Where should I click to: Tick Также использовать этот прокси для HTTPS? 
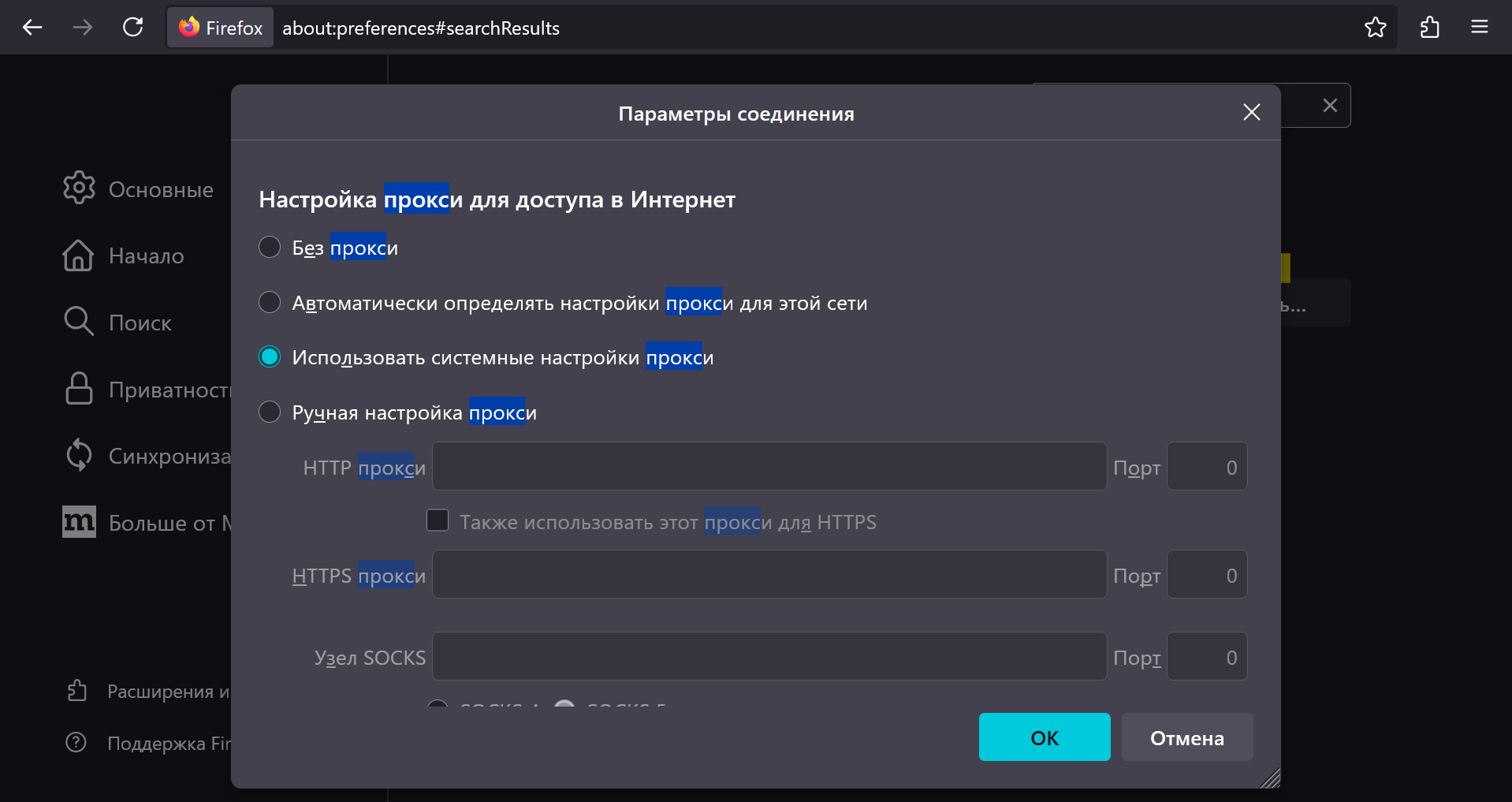(438, 520)
